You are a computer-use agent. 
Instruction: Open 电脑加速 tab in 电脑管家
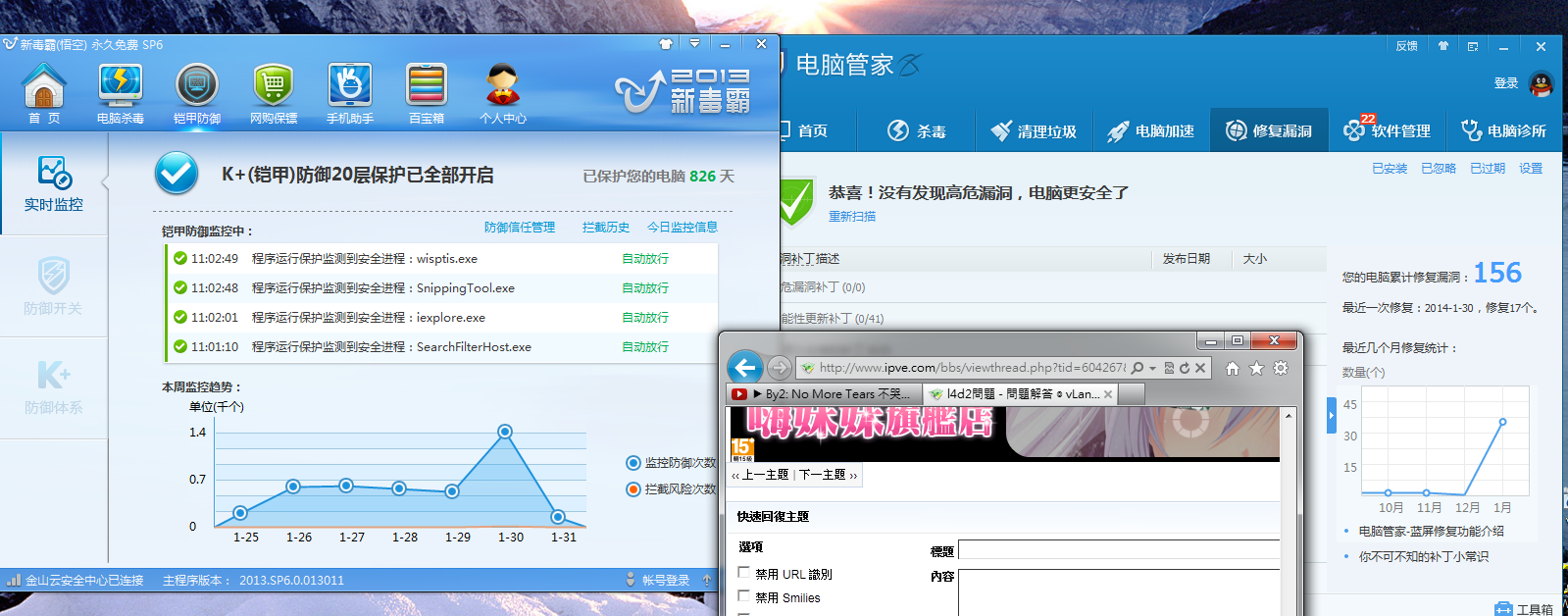(1151, 130)
